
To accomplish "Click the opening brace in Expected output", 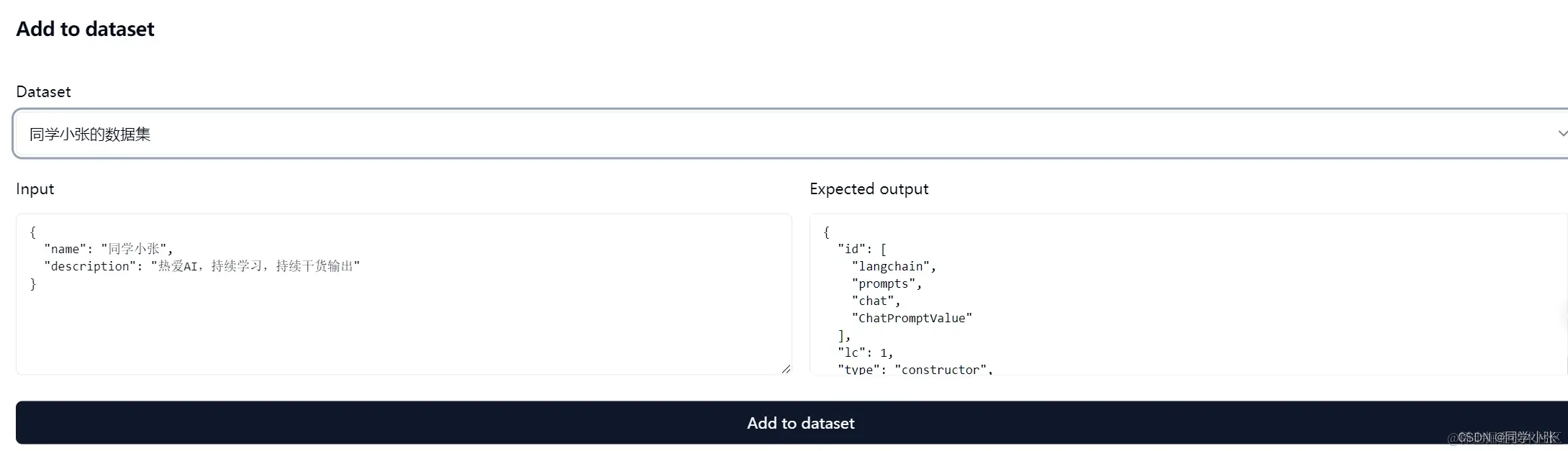I will point(826,232).
